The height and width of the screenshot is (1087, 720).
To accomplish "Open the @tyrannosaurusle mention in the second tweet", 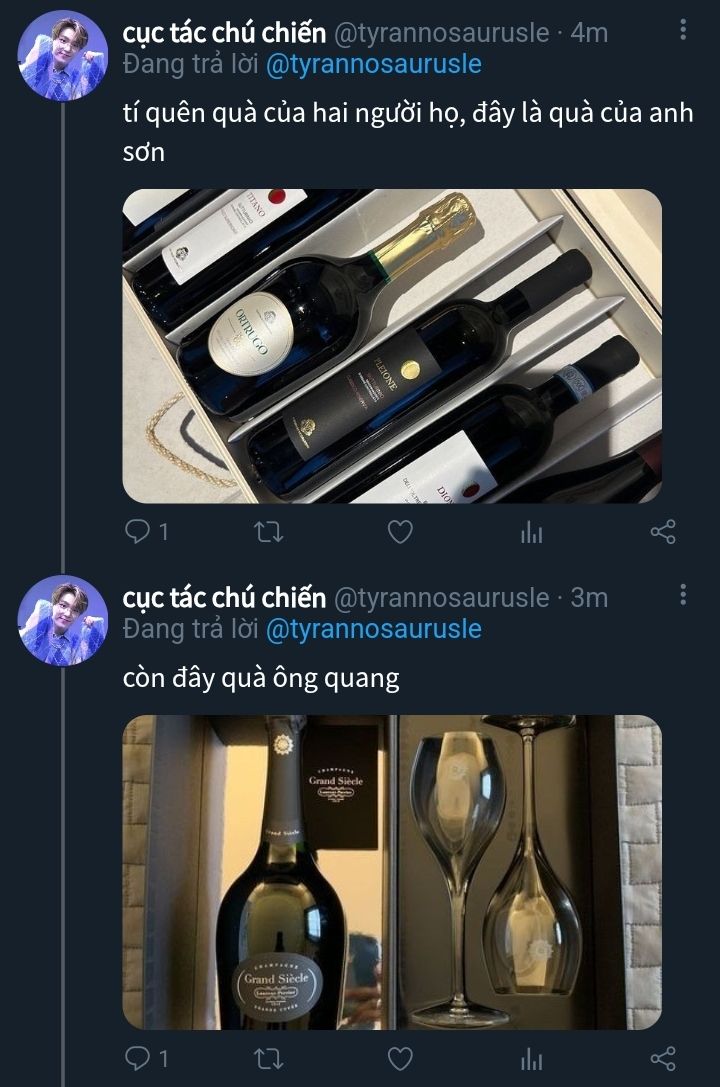I will tap(373, 629).
